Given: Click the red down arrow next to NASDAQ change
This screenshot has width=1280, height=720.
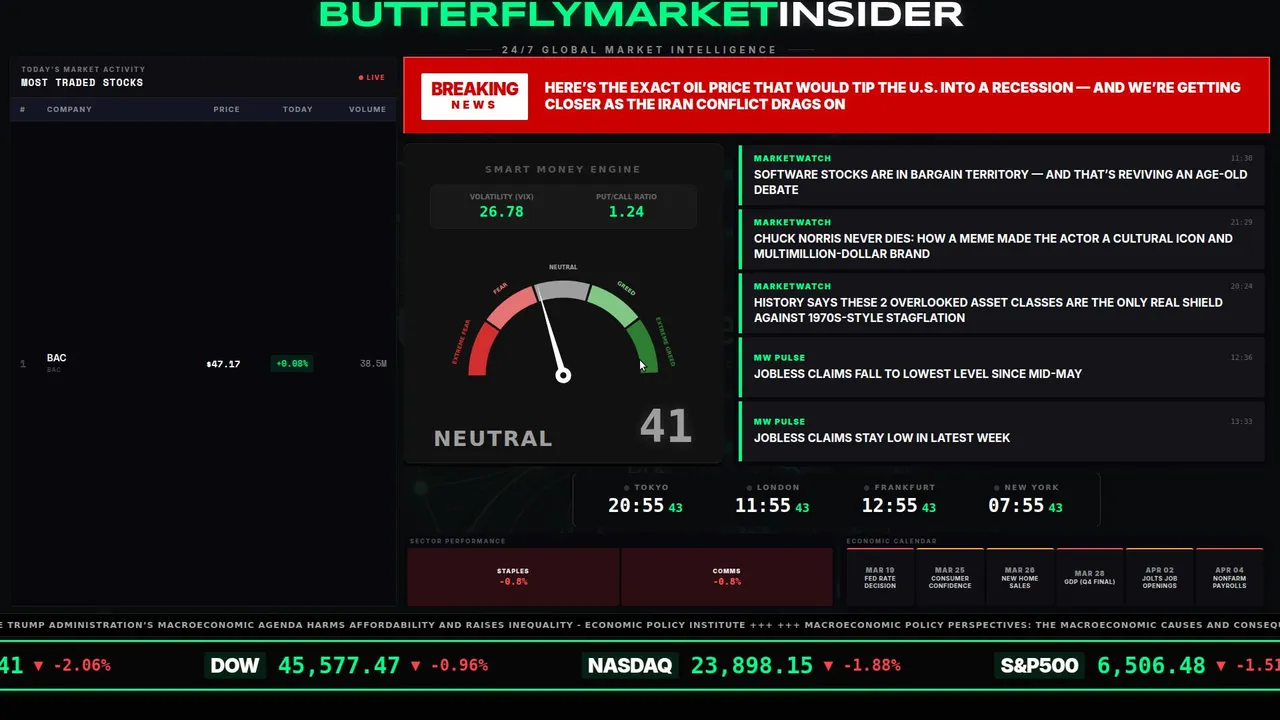Looking at the screenshot, I should (x=828, y=666).
